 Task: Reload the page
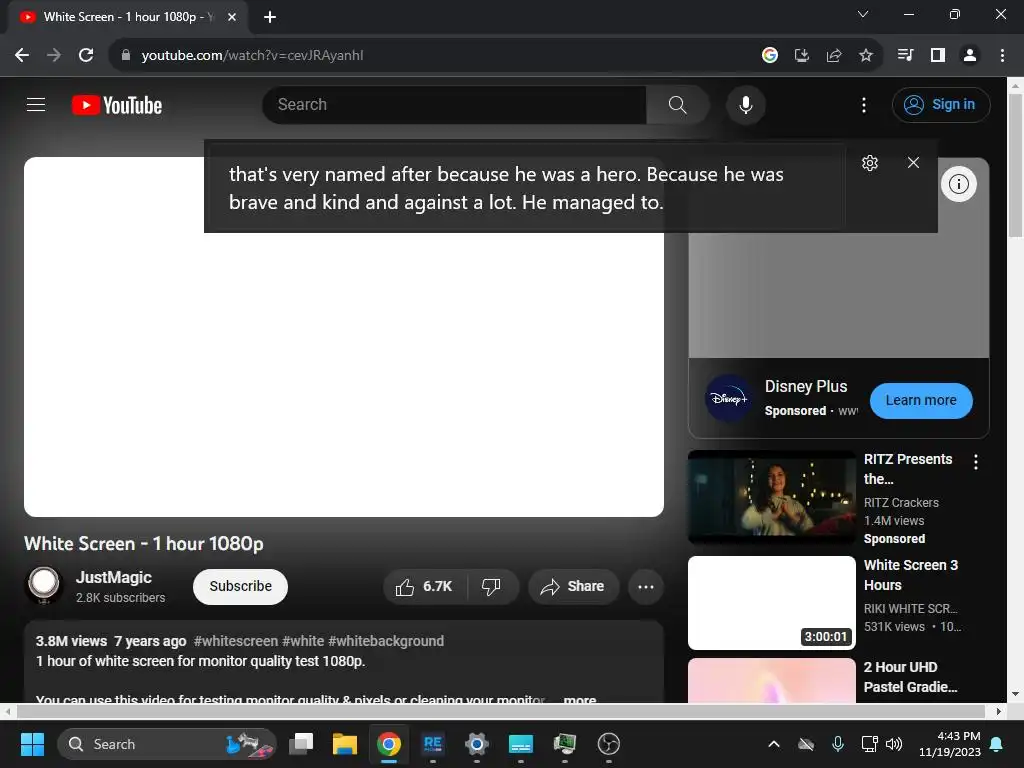(x=86, y=55)
